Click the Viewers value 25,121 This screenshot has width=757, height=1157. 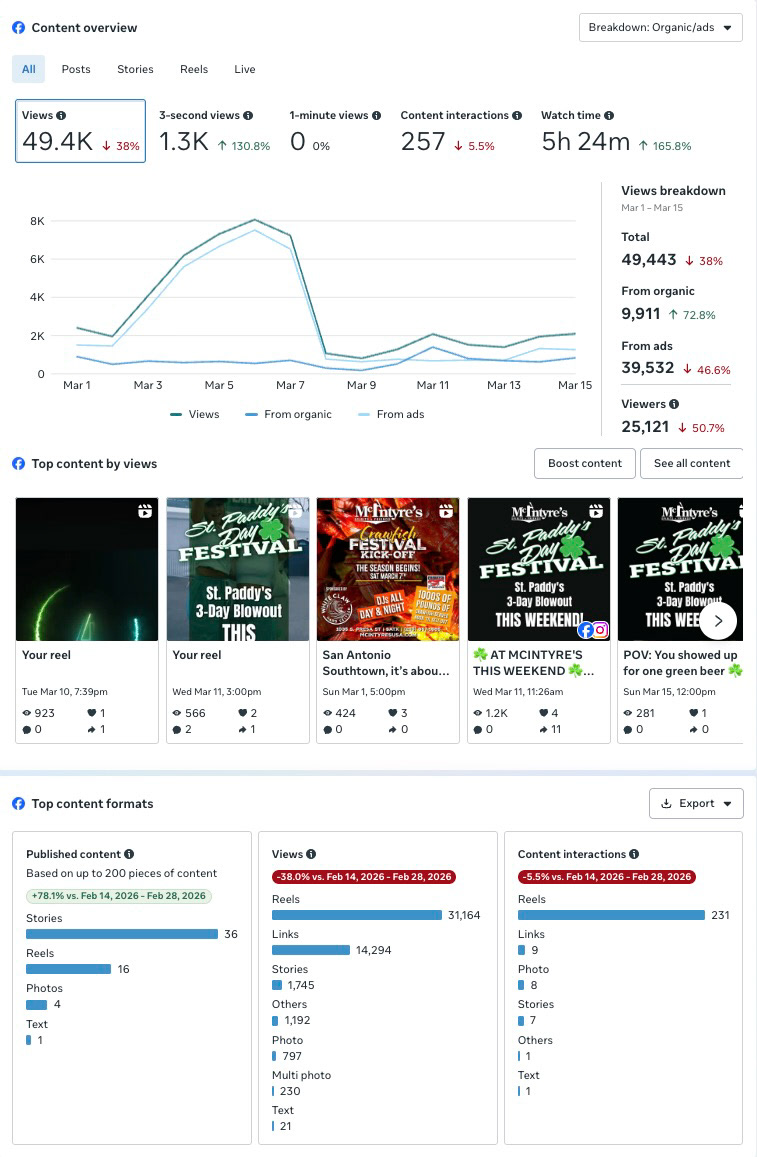645,426
